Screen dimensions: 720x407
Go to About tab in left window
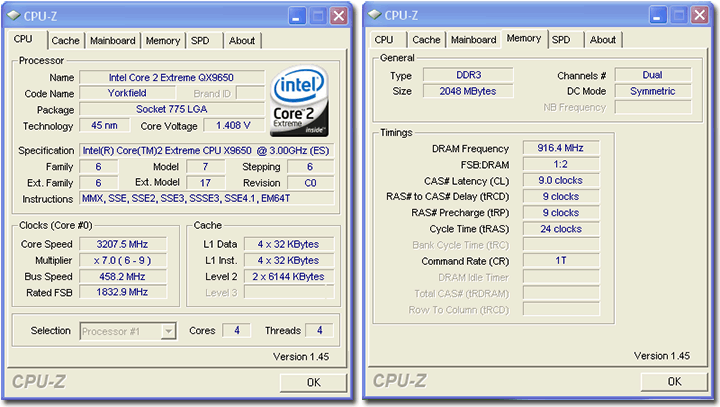pos(242,40)
